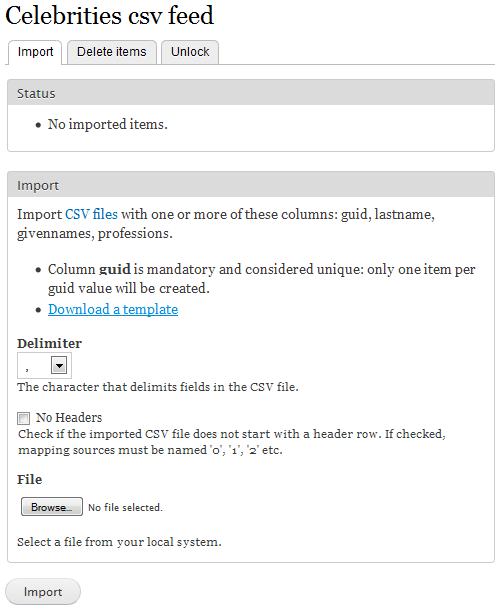This screenshot has width=500, height=610.
Task: Switch to the Delete items tab
Action: click(112, 52)
